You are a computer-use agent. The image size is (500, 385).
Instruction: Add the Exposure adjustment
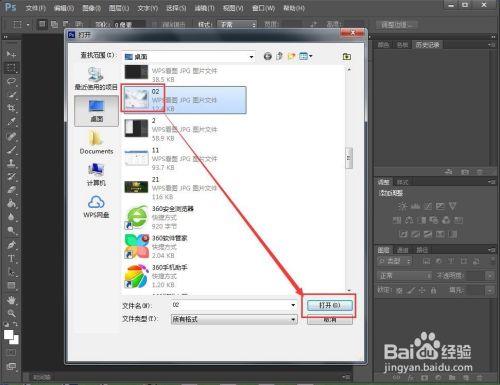click(440, 206)
